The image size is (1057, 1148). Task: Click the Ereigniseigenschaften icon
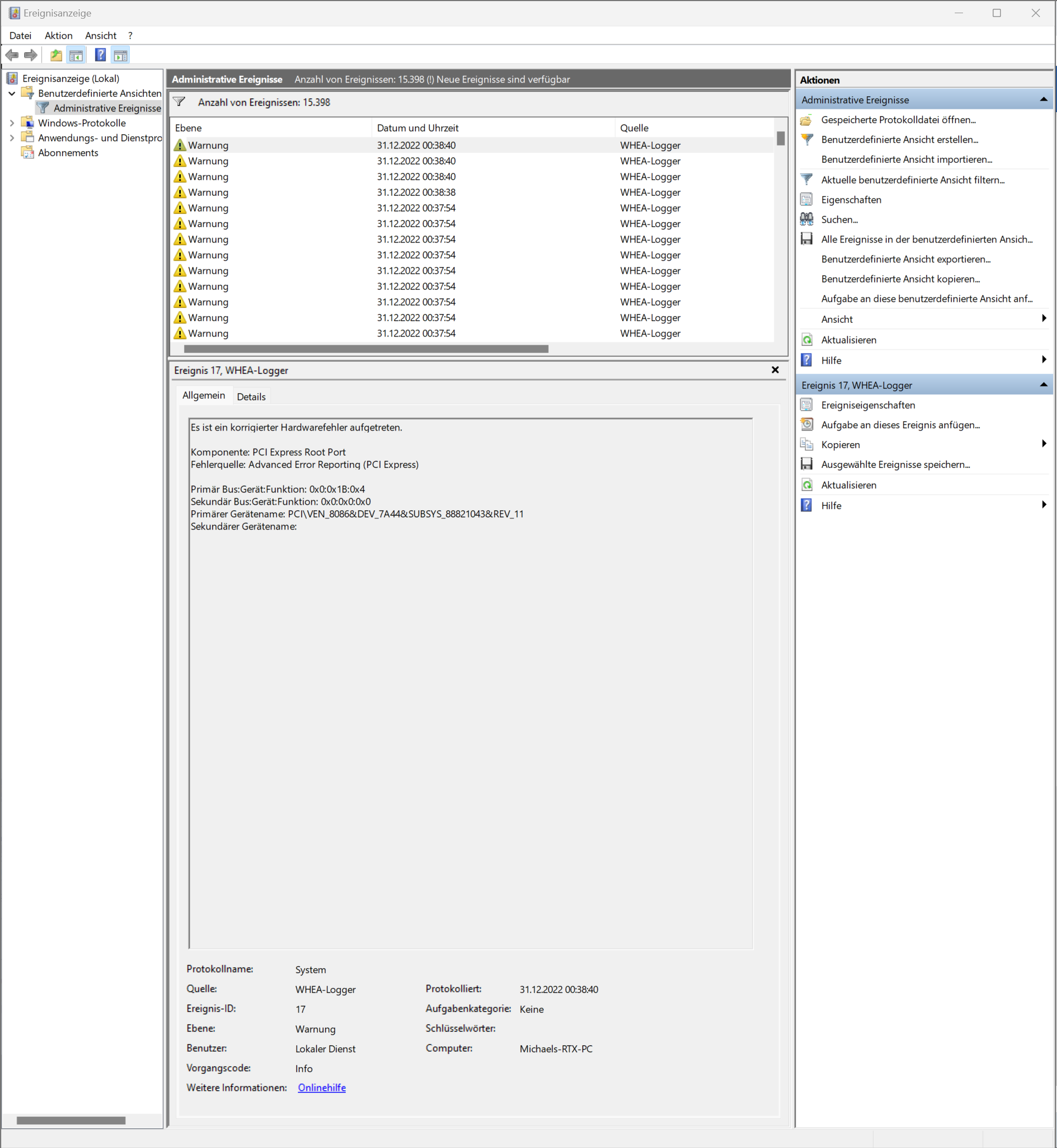tap(806, 405)
